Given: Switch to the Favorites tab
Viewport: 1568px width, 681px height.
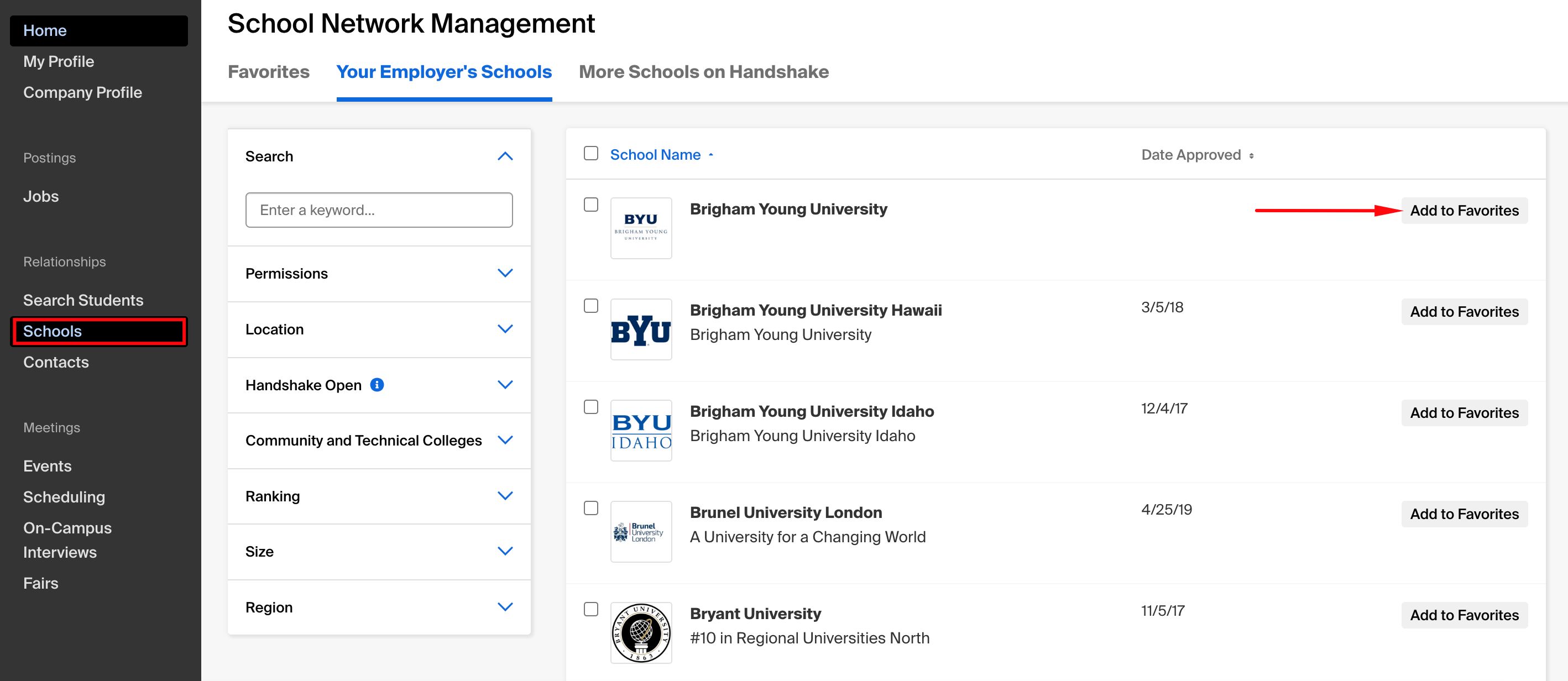Looking at the screenshot, I should point(269,72).
